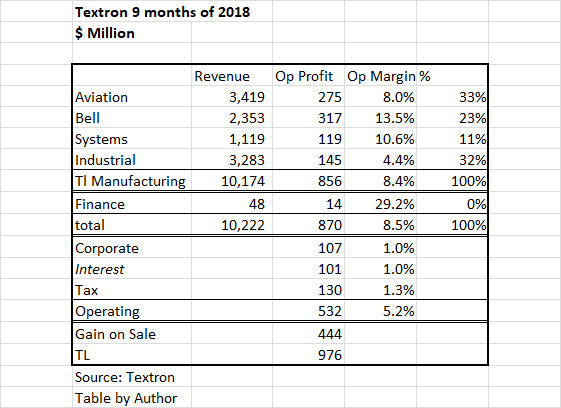Select Tax margin cell 1.3%
This screenshot has width=561, height=408.
coord(381,290)
